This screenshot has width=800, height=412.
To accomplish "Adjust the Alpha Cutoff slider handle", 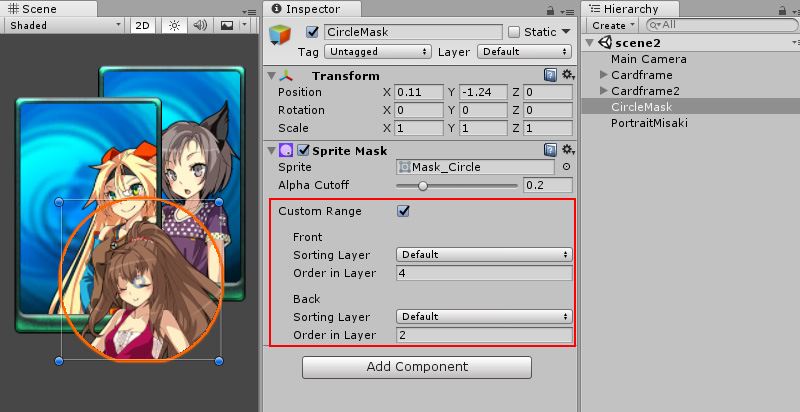I will pos(423,186).
